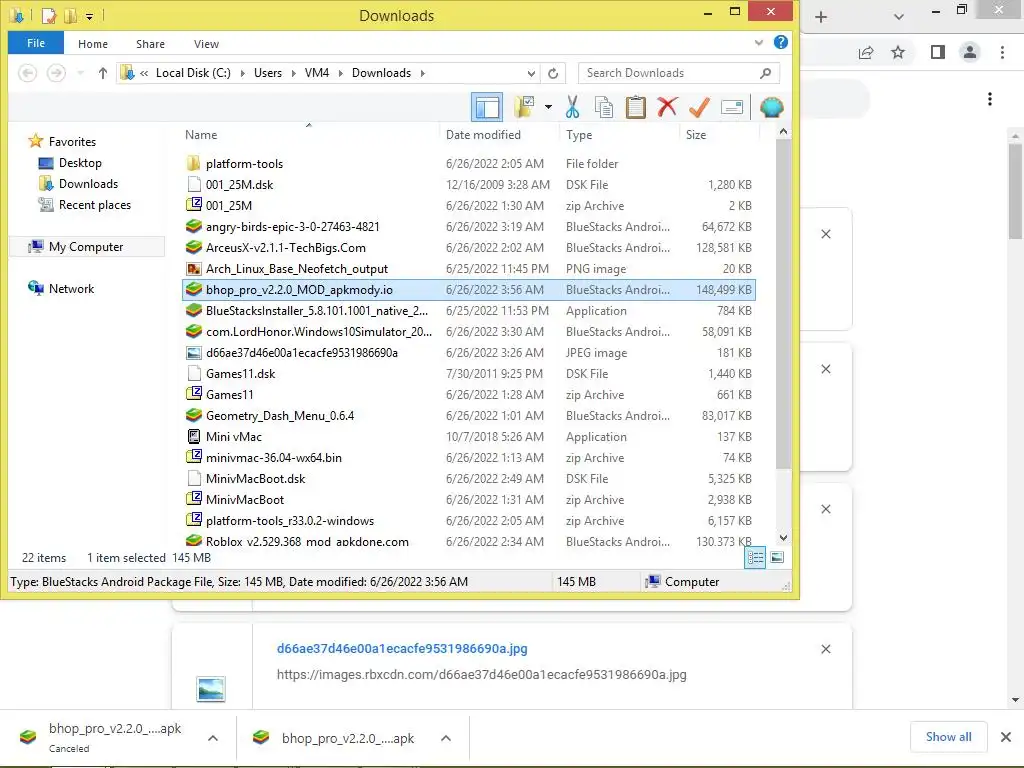The width and height of the screenshot is (1024, 768).
Task: Click Show all in Chrome download bar
Action: (x=948, y=737)
